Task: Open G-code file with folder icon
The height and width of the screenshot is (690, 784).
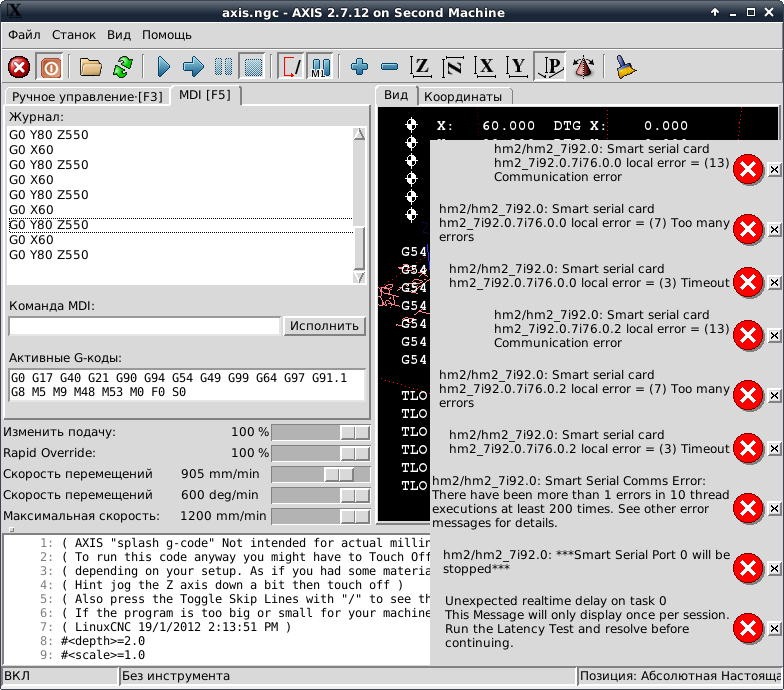Action: (91, 67)
